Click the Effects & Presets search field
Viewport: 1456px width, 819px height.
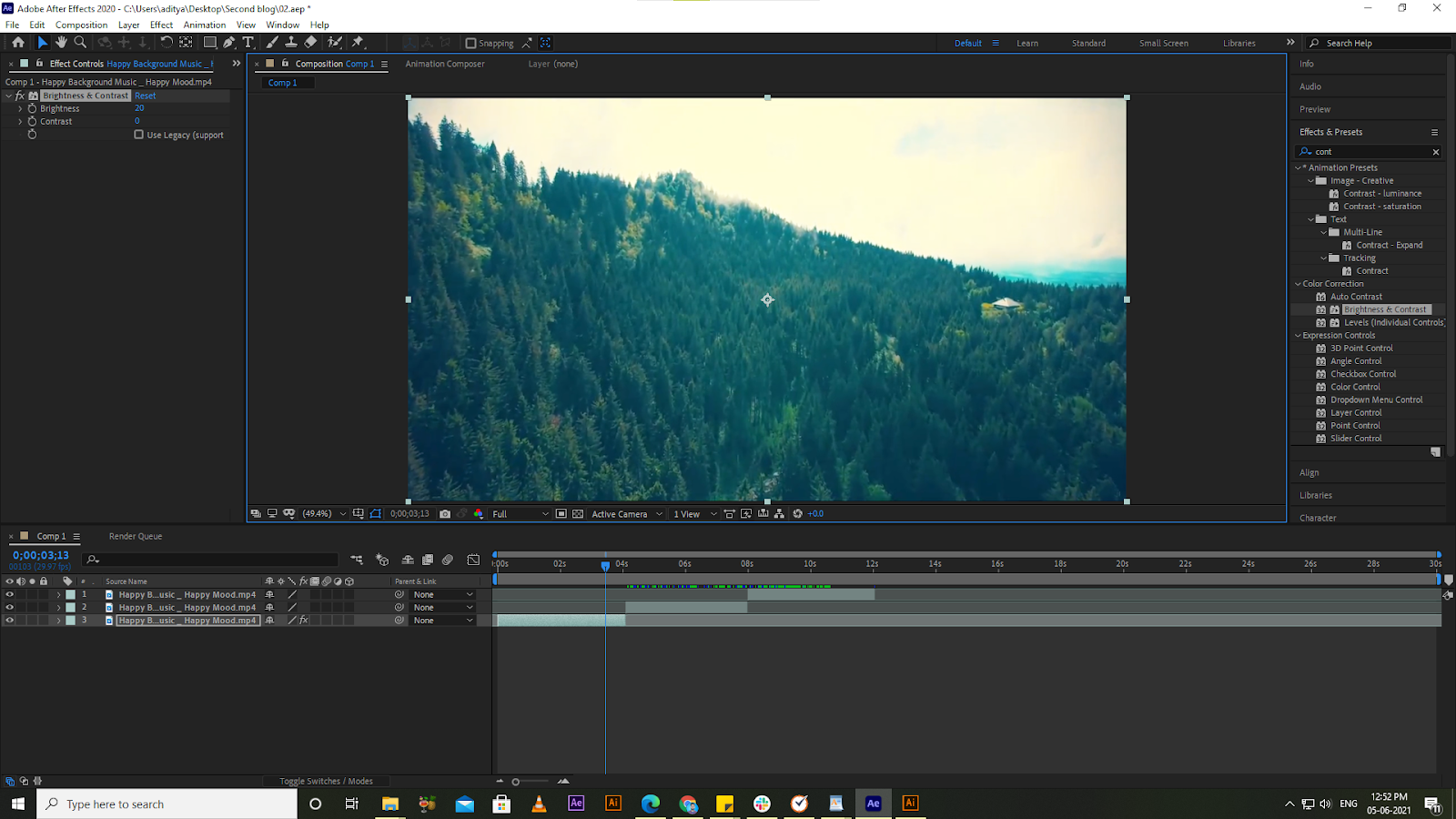tap(1365, 151)
